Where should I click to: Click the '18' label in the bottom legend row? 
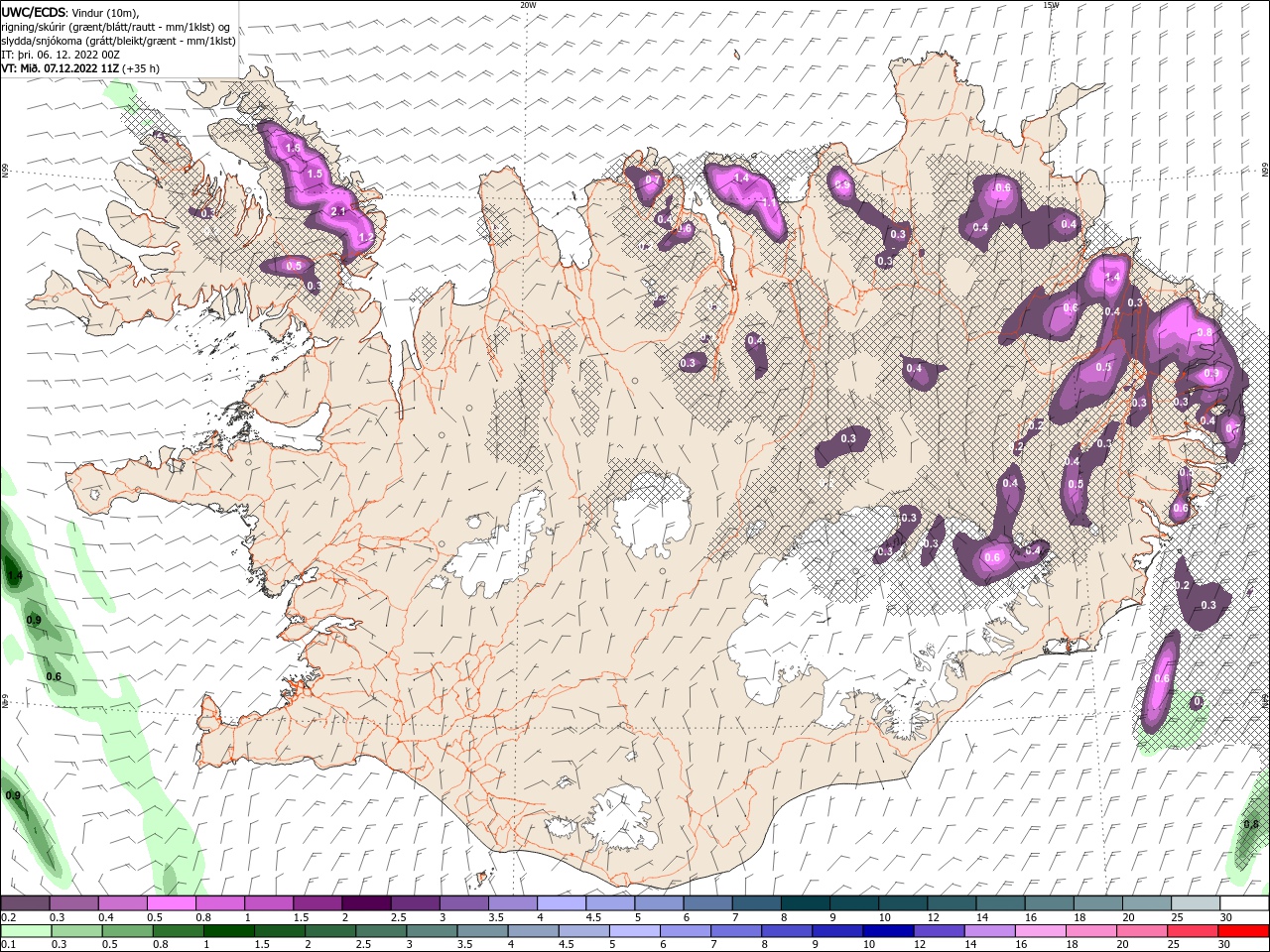[1072, 945]
